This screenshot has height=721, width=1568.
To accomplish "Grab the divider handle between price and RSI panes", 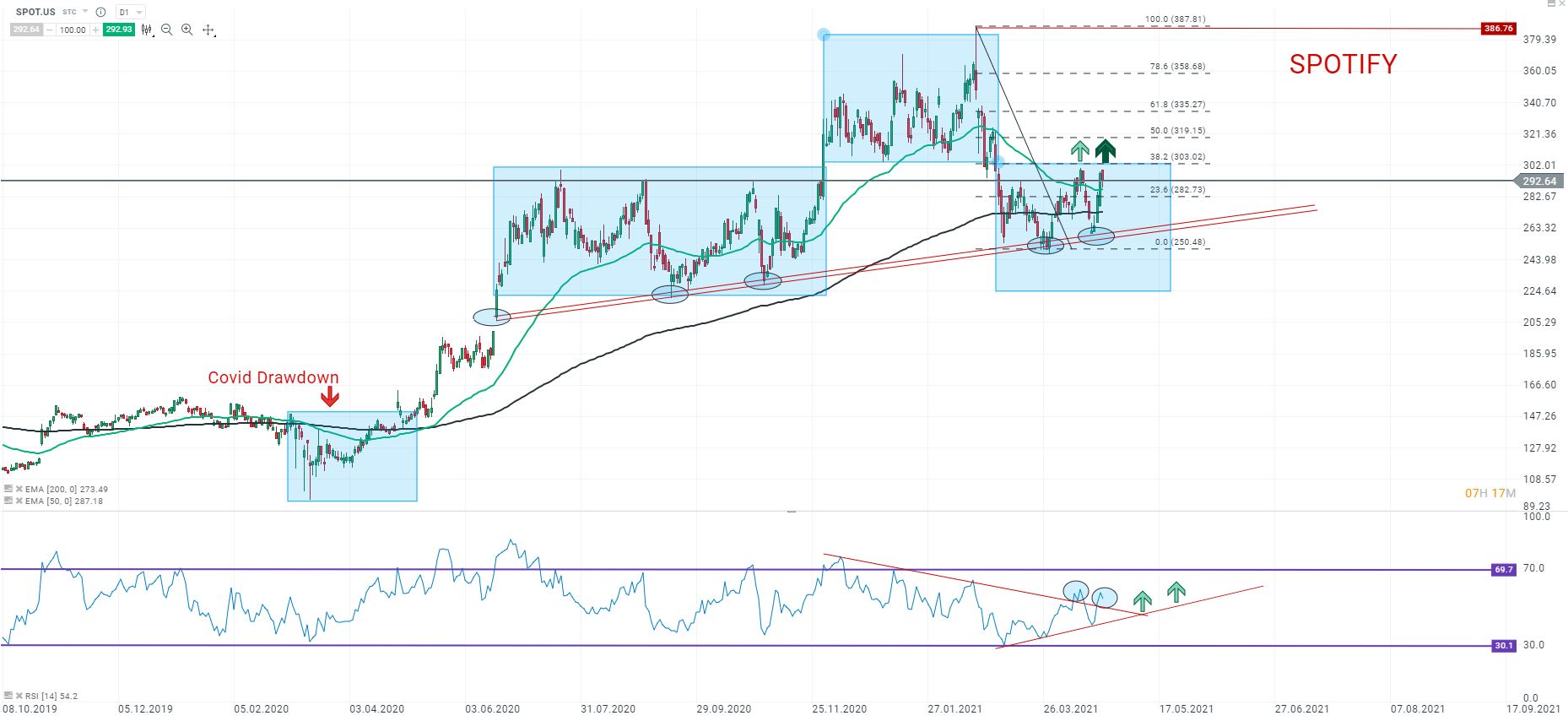I will (792, 511).
